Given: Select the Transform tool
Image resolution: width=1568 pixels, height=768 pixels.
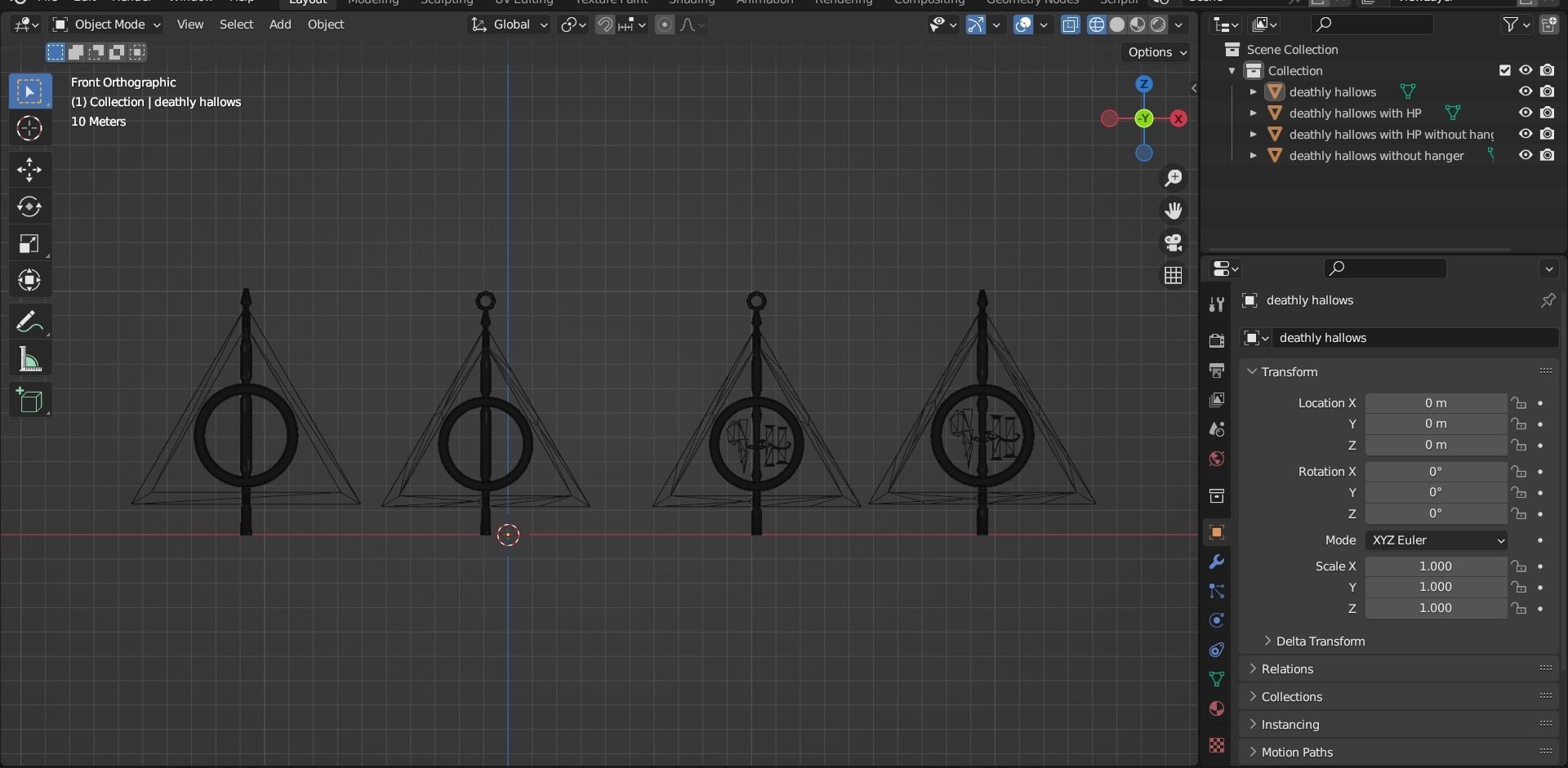Looking at the screenshot, I should 29,280.
